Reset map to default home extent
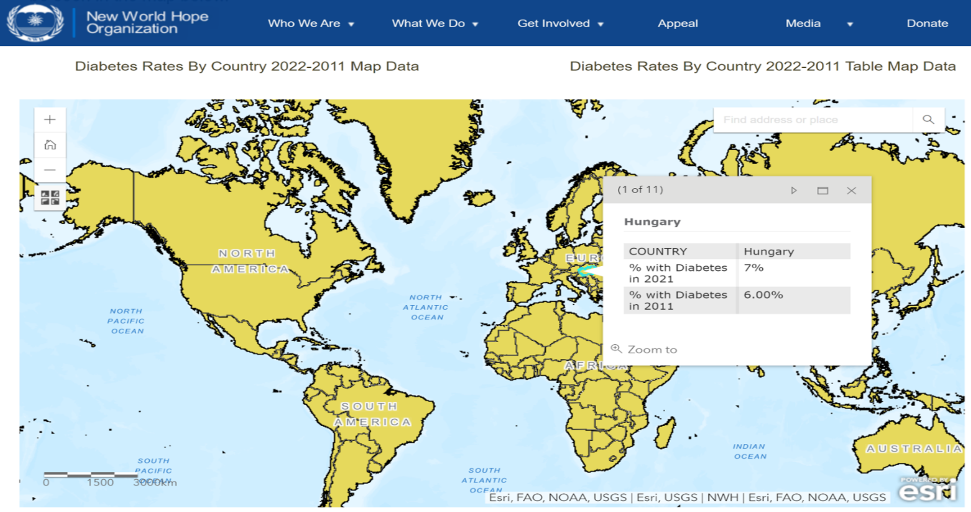971x512 pixels. click(50, 145)
